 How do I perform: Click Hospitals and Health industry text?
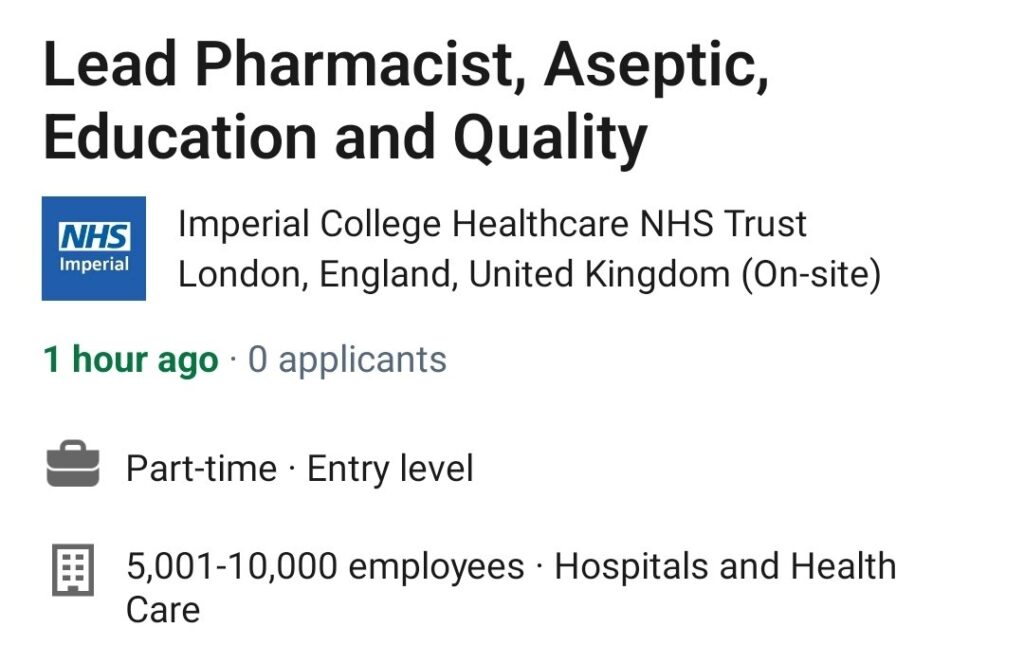726,566
